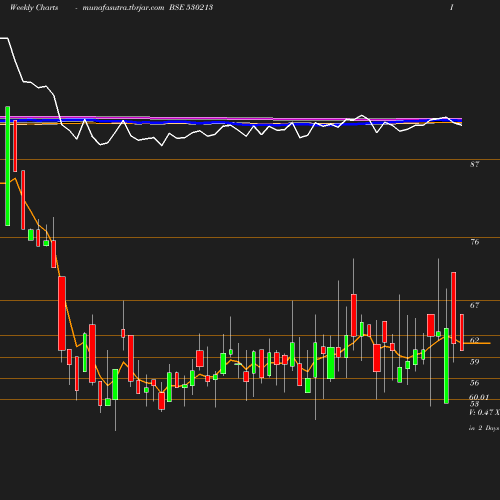Screen dimensions: 500x500
Task: Select the price label "62"
Action: pyautogui.click(x=475, y=340)
